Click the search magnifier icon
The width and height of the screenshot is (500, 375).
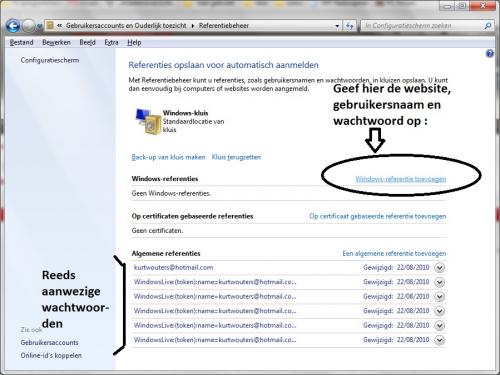[x=487, y=26]
